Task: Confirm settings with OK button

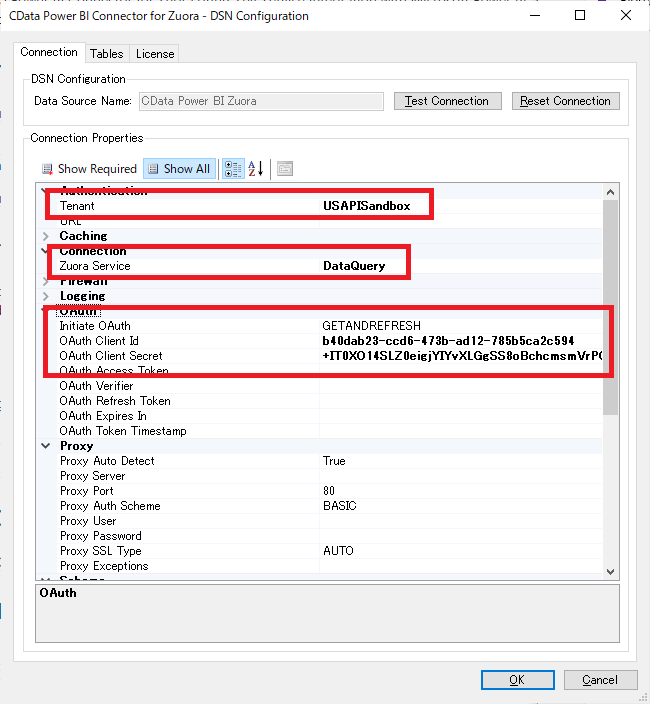Action: [518, 680]
